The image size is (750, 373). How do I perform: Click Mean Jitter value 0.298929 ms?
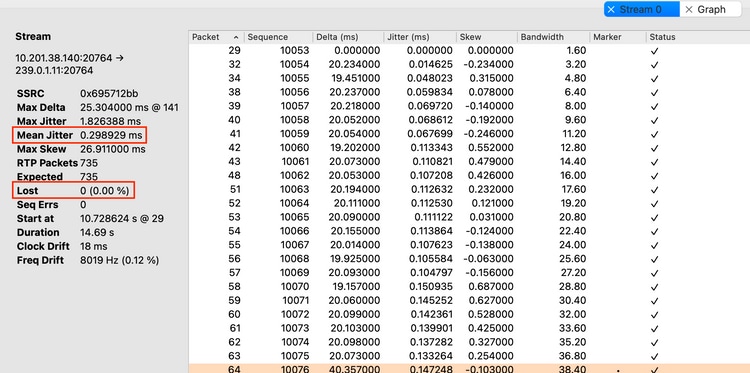[111, 135]
